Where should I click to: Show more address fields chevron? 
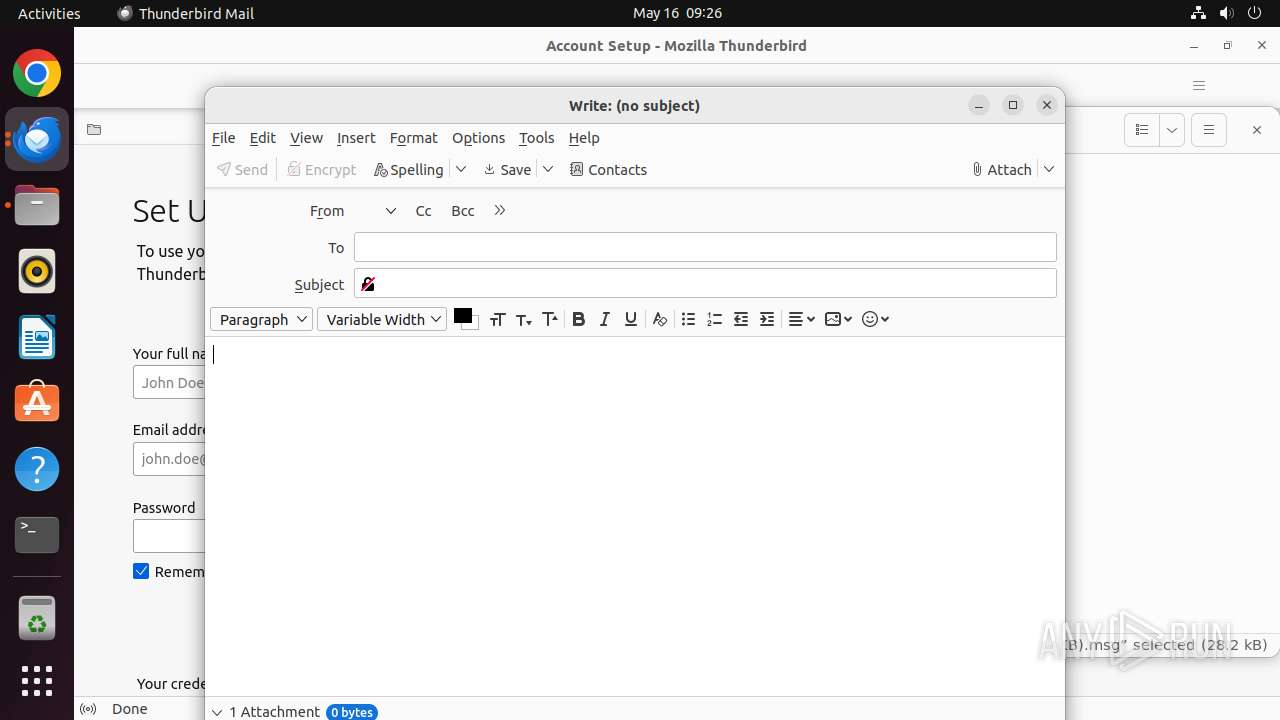click(x=500, y=210)
